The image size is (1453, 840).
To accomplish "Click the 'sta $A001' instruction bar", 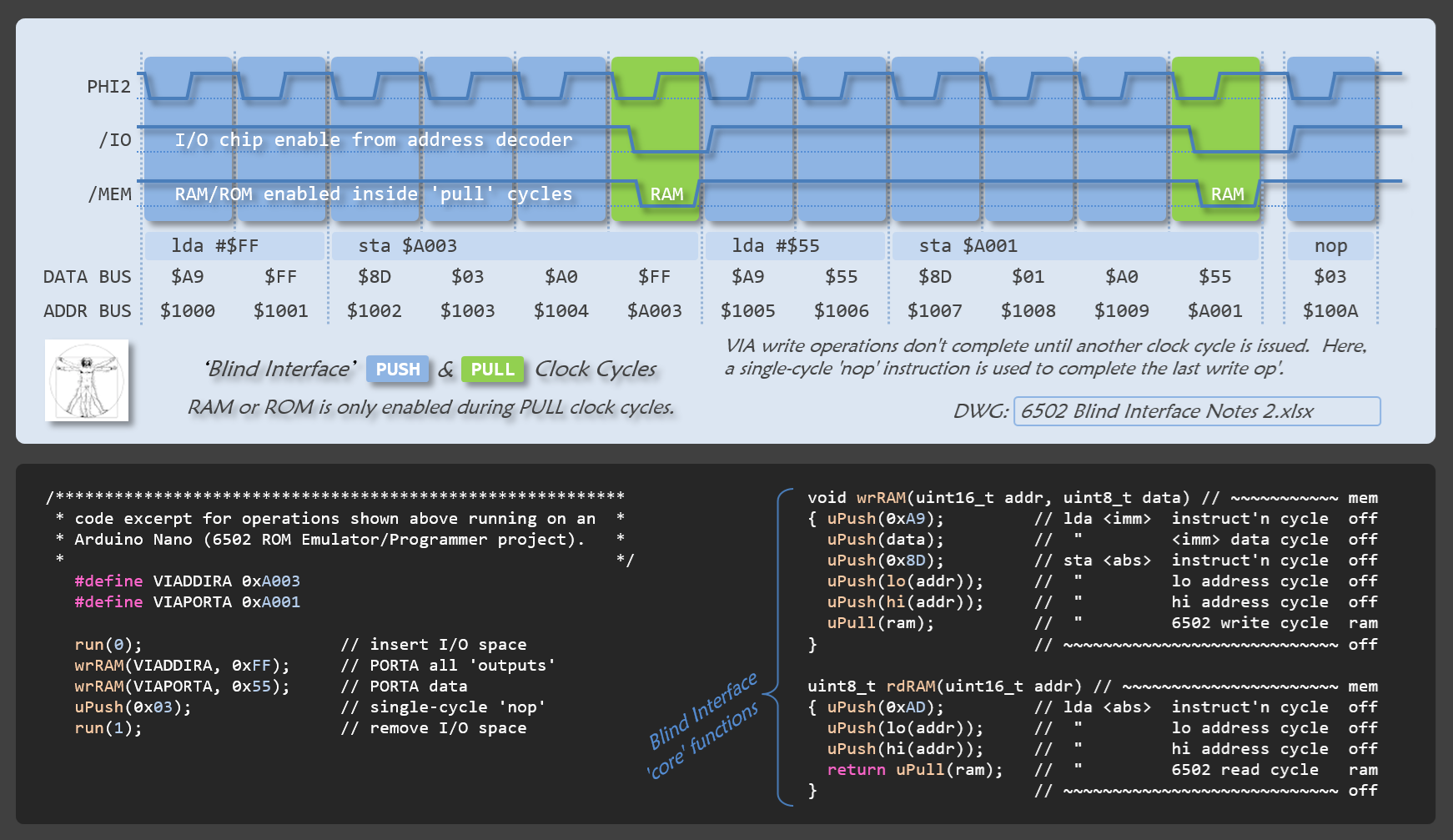I will click(x=1074, y=246).
